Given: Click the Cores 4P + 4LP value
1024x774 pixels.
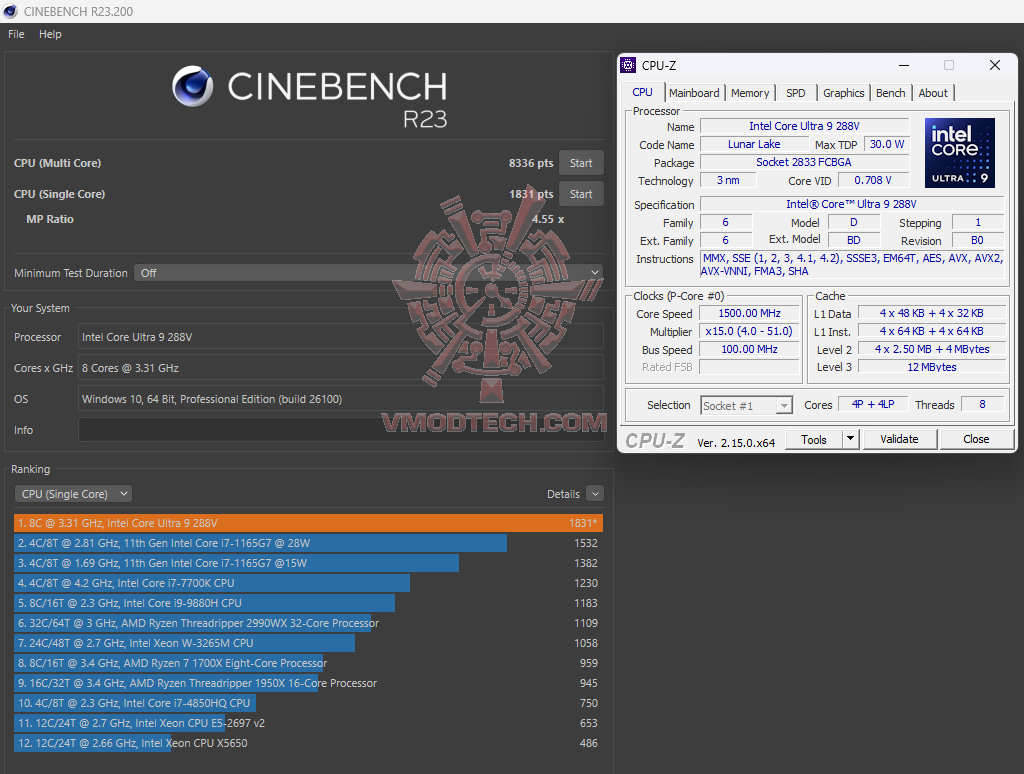Looking at the screenshot, I should pos(872,404).
